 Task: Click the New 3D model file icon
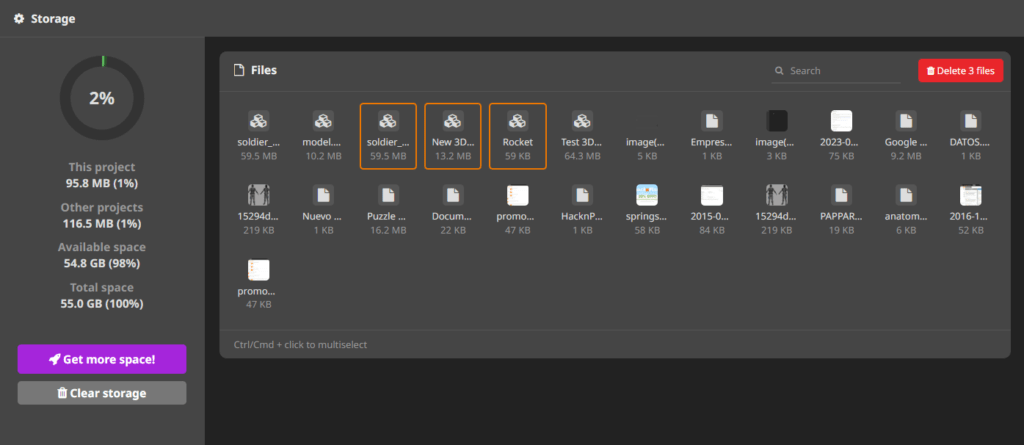point(452,122)
